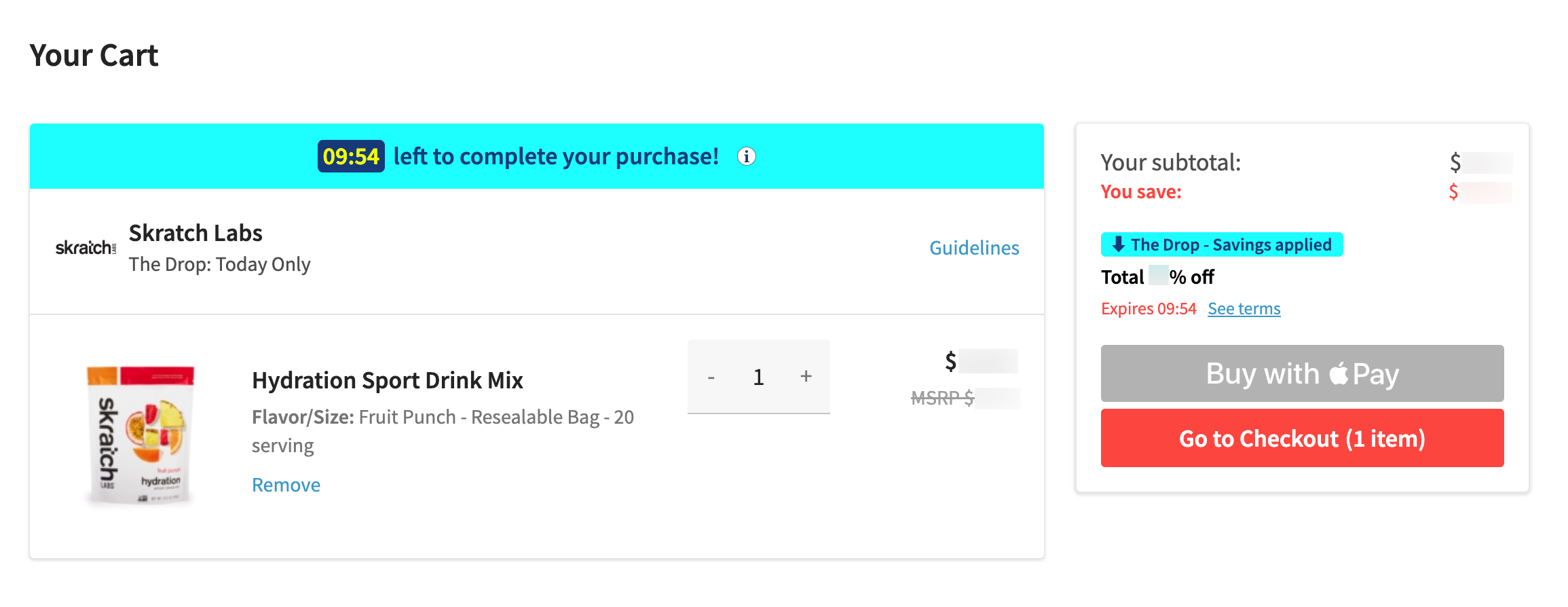Remove Hydration Sport Drink Mix from cart
Screen dimensions: 1568x607
pyautogui.click(x=286, y=485)
